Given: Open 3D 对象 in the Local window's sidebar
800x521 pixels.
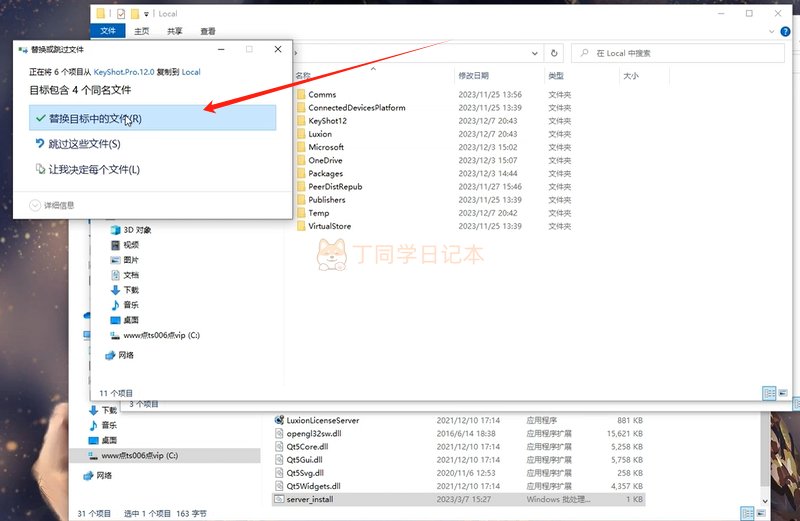Looking at the screenshot, I should 131,230.
